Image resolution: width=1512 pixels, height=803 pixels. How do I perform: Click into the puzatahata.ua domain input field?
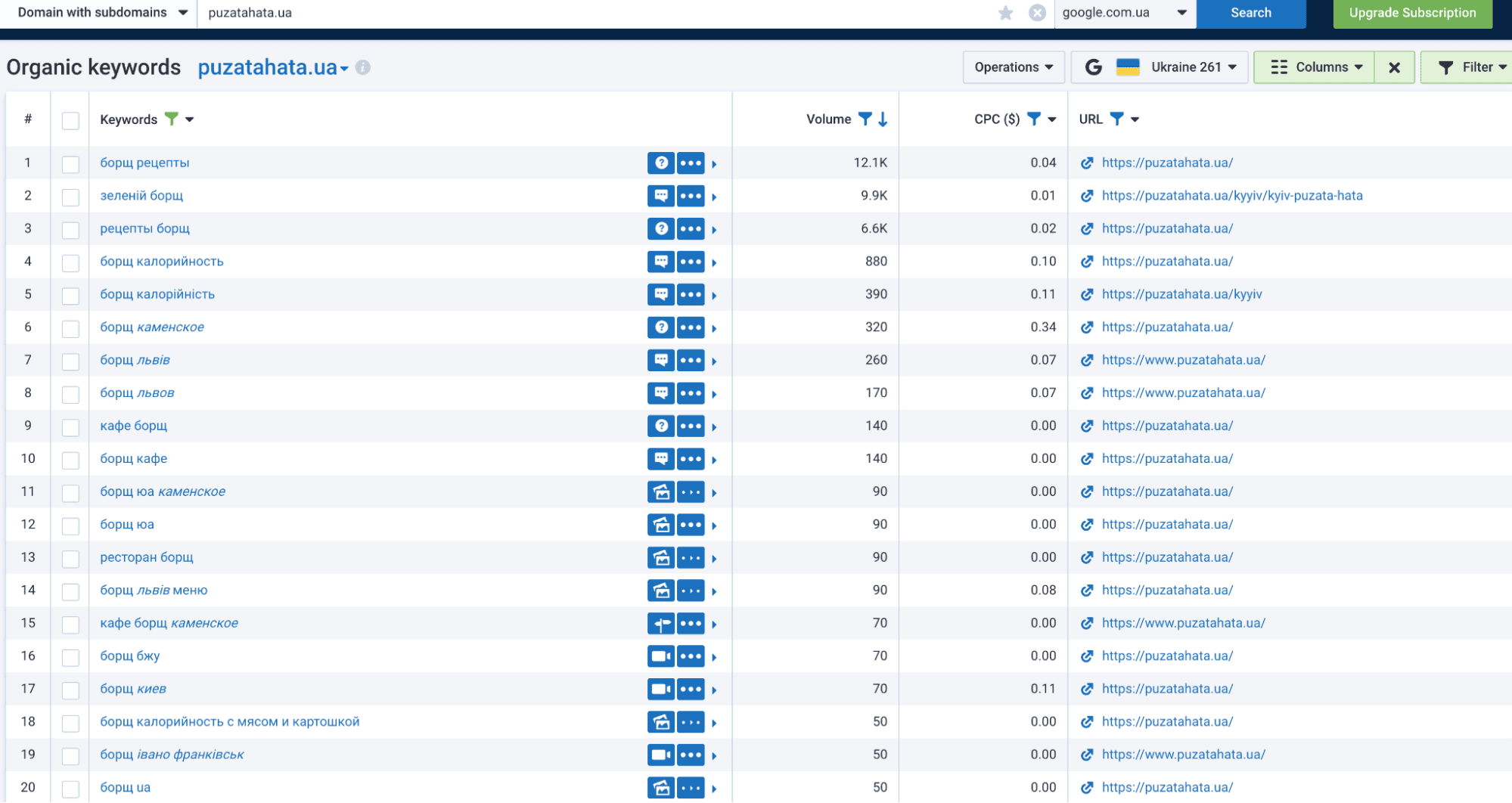pos(590,13)
